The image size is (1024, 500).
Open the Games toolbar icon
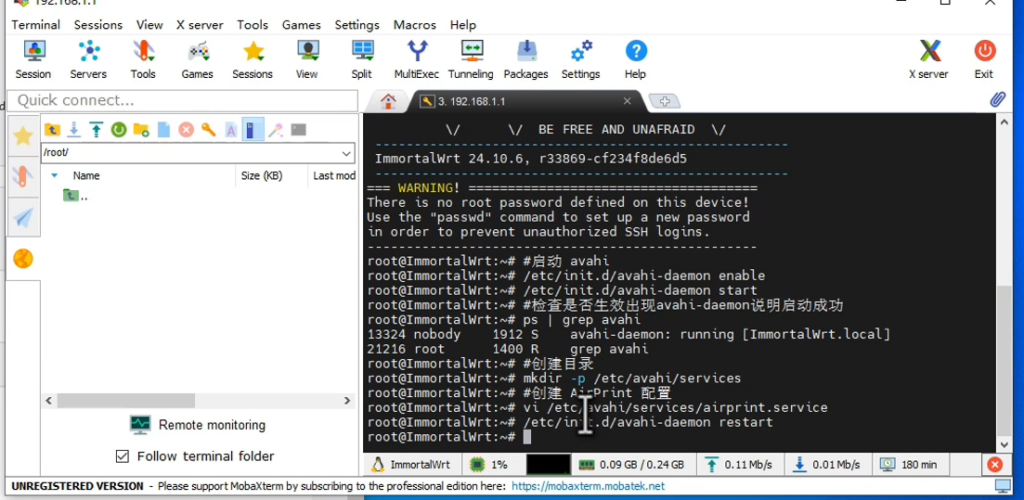pos(197,59)
